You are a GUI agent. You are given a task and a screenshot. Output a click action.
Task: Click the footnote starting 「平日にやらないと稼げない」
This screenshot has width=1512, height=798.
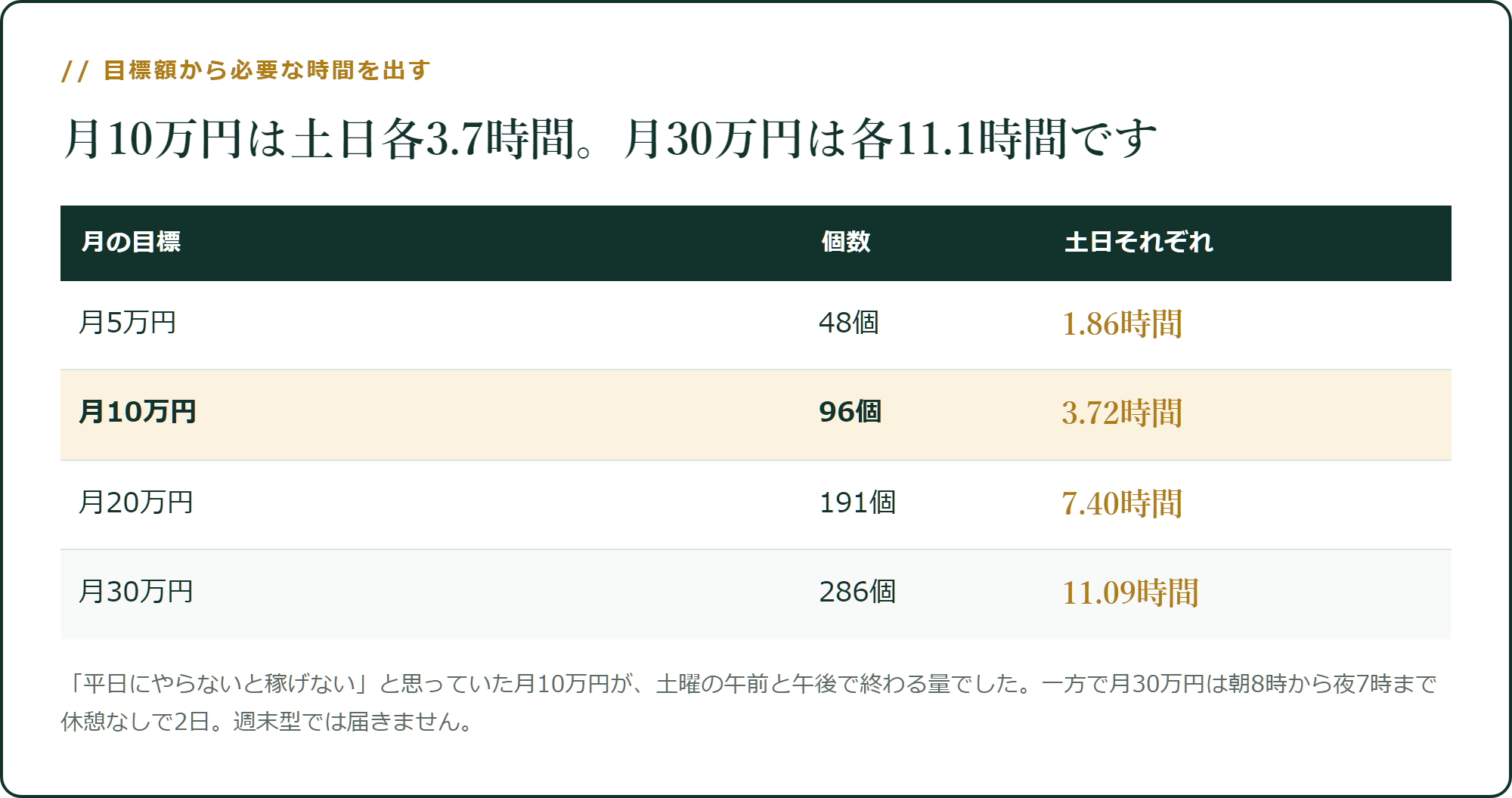point(748,703)
